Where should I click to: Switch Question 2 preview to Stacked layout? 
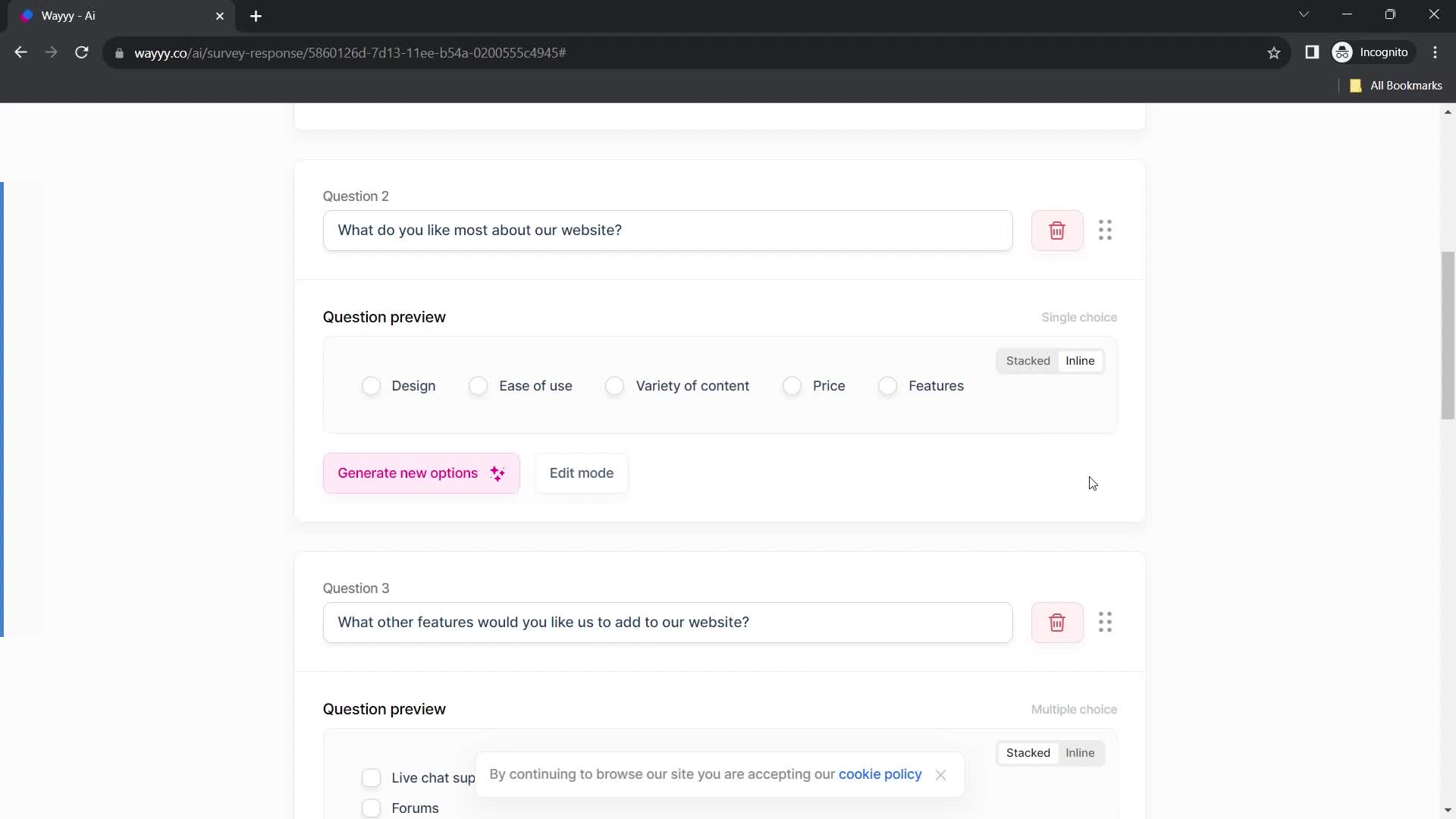coord(1028,360)
